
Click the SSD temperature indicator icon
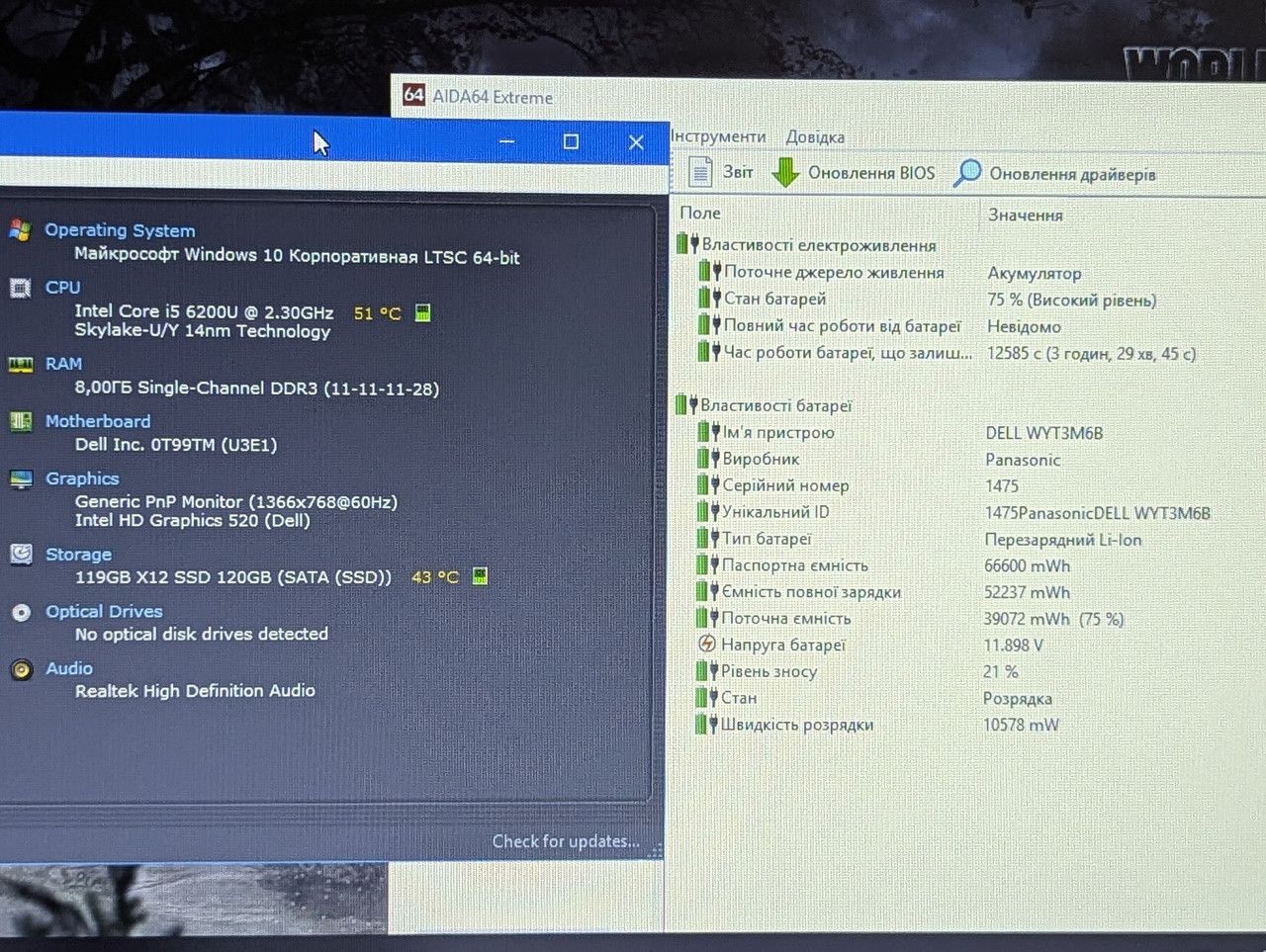point(480,575)
